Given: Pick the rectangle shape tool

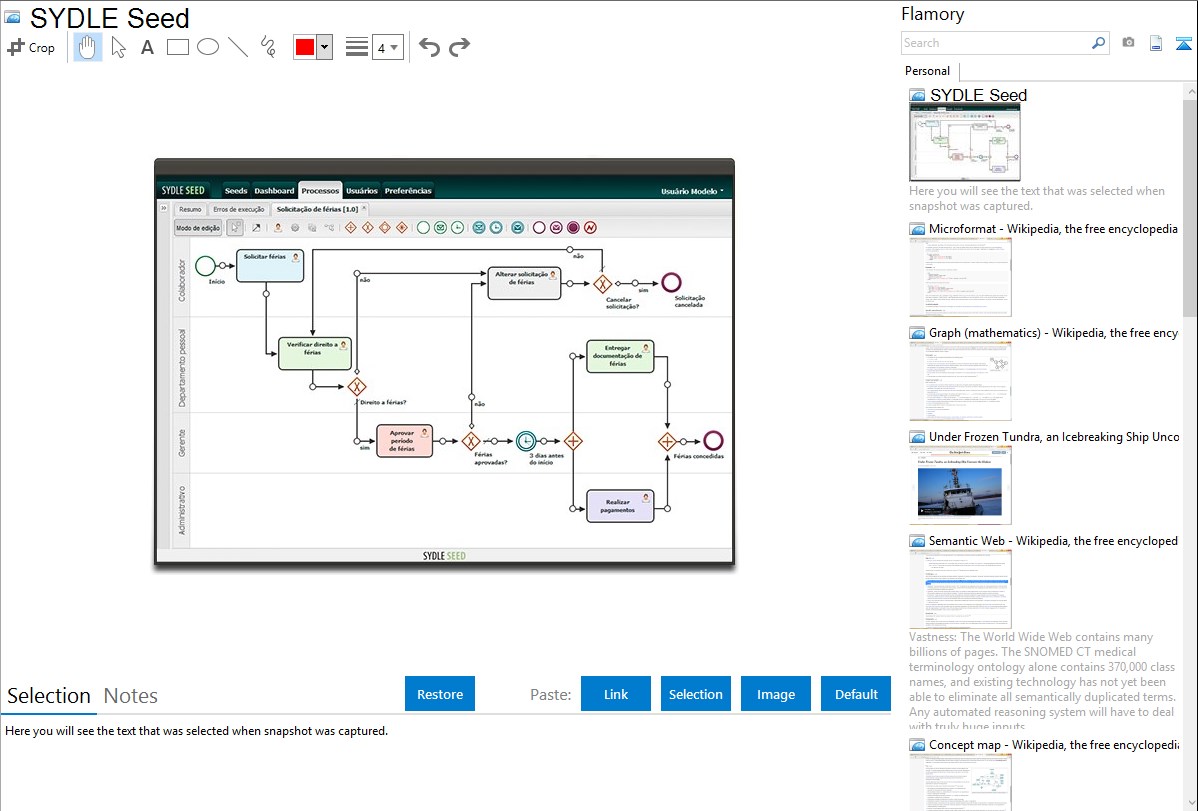Looking at the screenshot, I should (178, 47).
